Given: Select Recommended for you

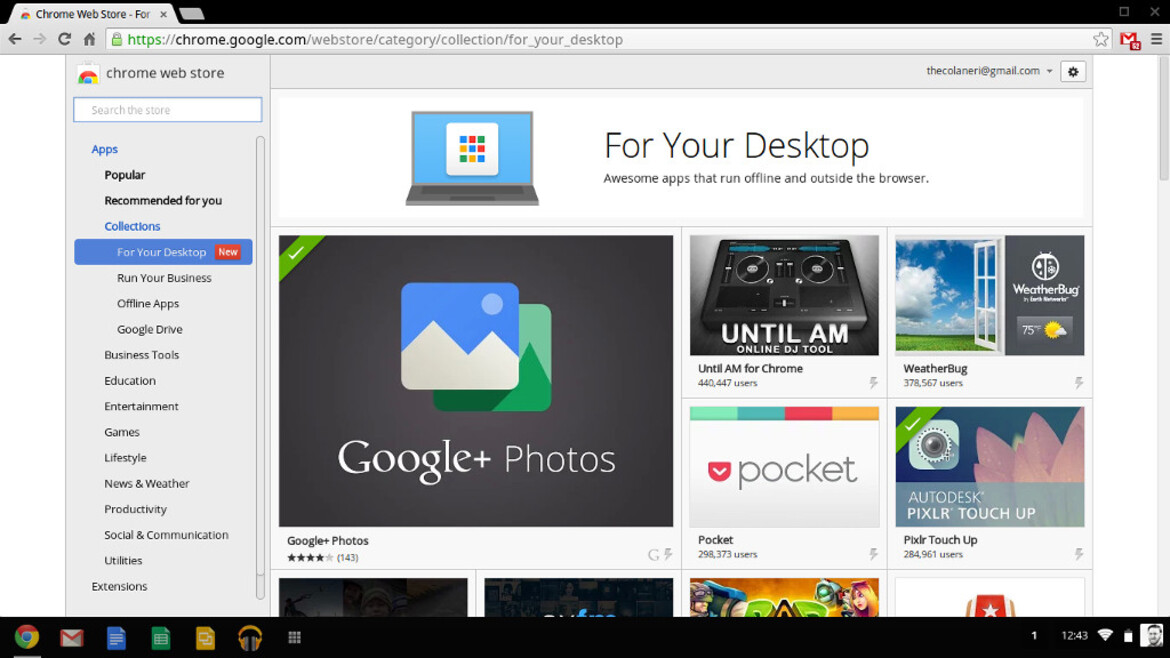Looking at the screenshot, I should tap(163, 201).
